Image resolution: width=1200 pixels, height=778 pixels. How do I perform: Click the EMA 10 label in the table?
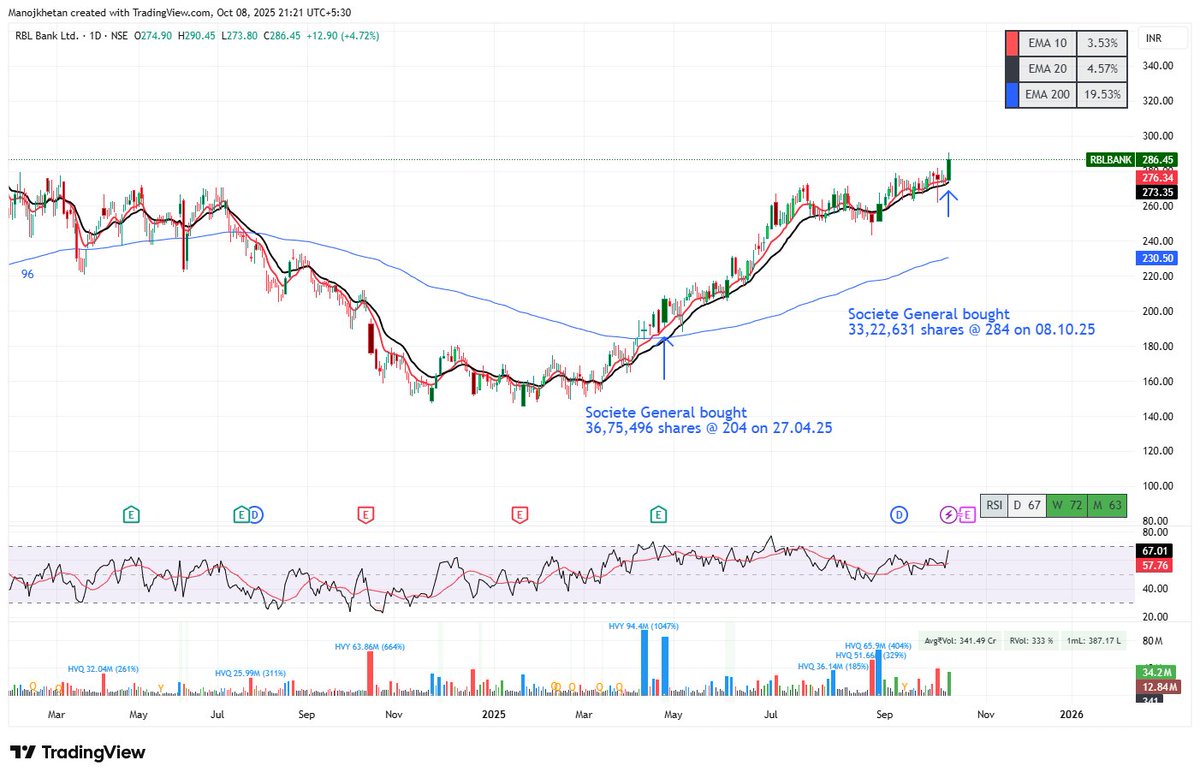(1047, 42)
